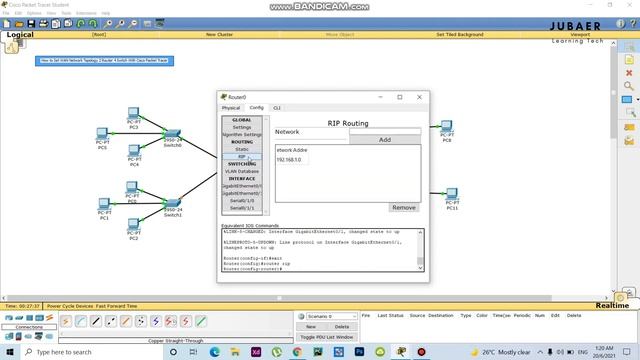This screenshot has width=640, height=360.
Task: Click the taskbar search box
Action: 92,352
